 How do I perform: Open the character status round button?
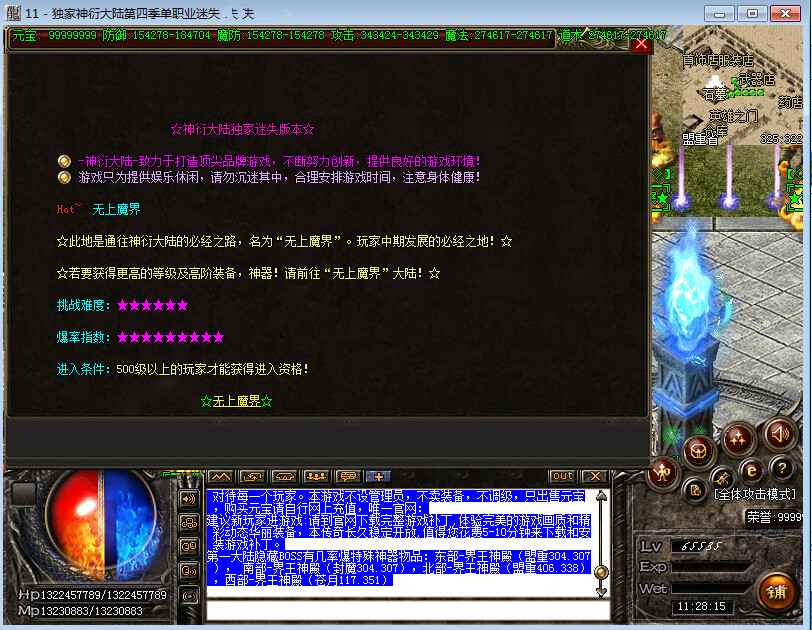point(663,474)
